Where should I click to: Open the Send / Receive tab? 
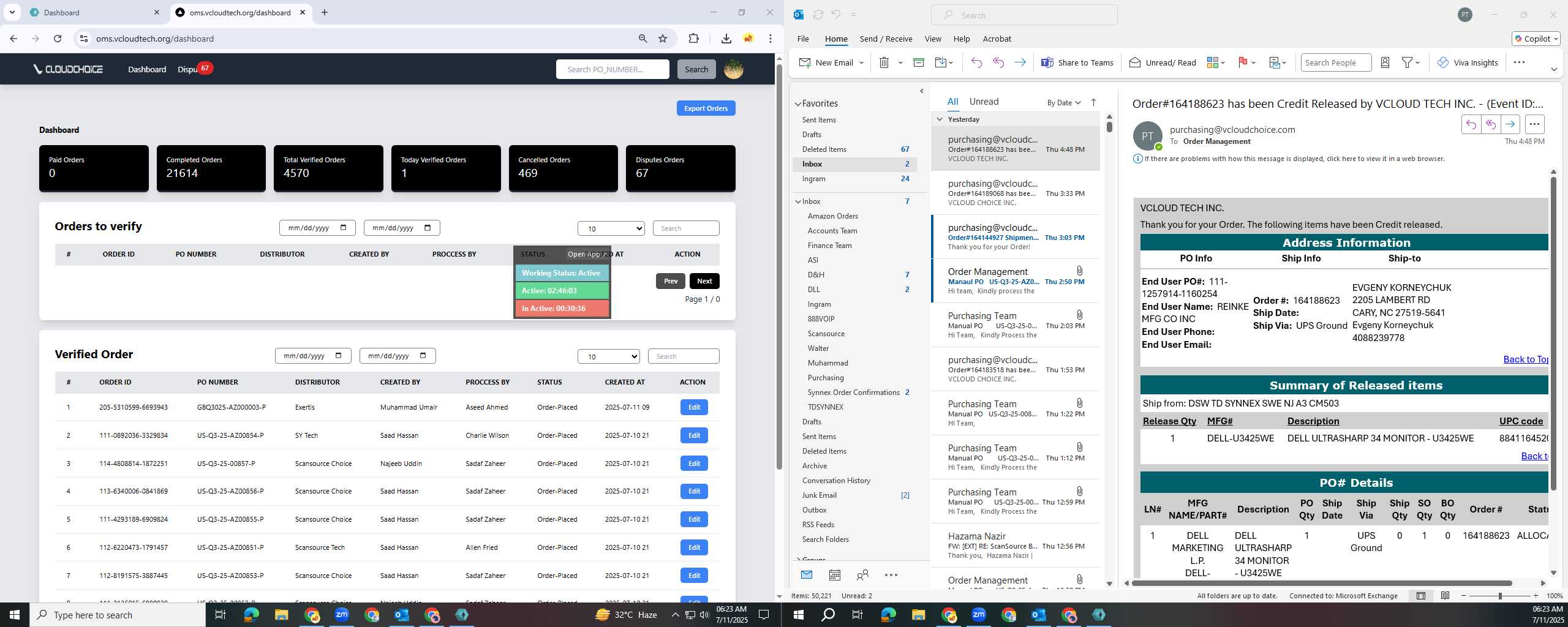tap(886, 39)
